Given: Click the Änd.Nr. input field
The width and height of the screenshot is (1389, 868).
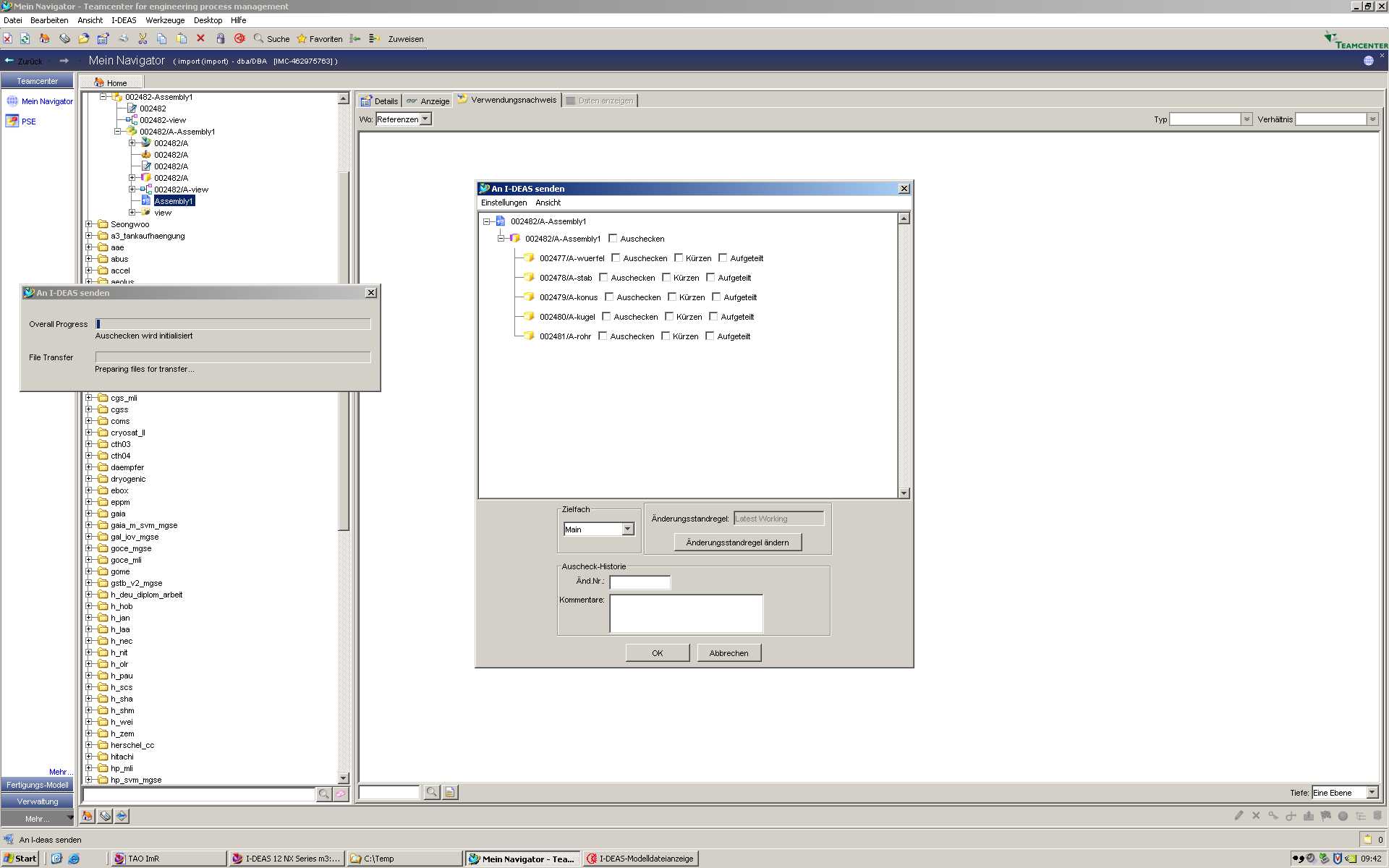Looking at the screenshot, I should (x=640, y=582).
